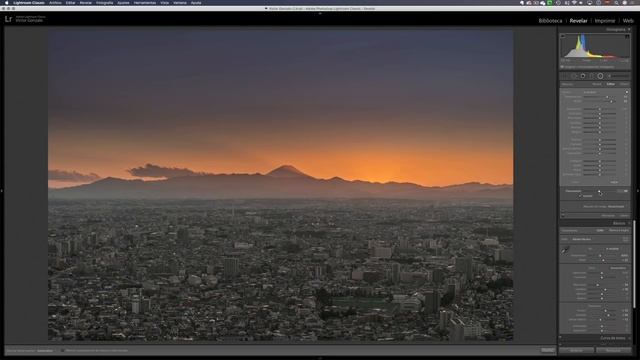This screenshot has height=360, width=640.
Task: Open the Archivo menu
Action: pyautogui.click(x=55, y=2)
